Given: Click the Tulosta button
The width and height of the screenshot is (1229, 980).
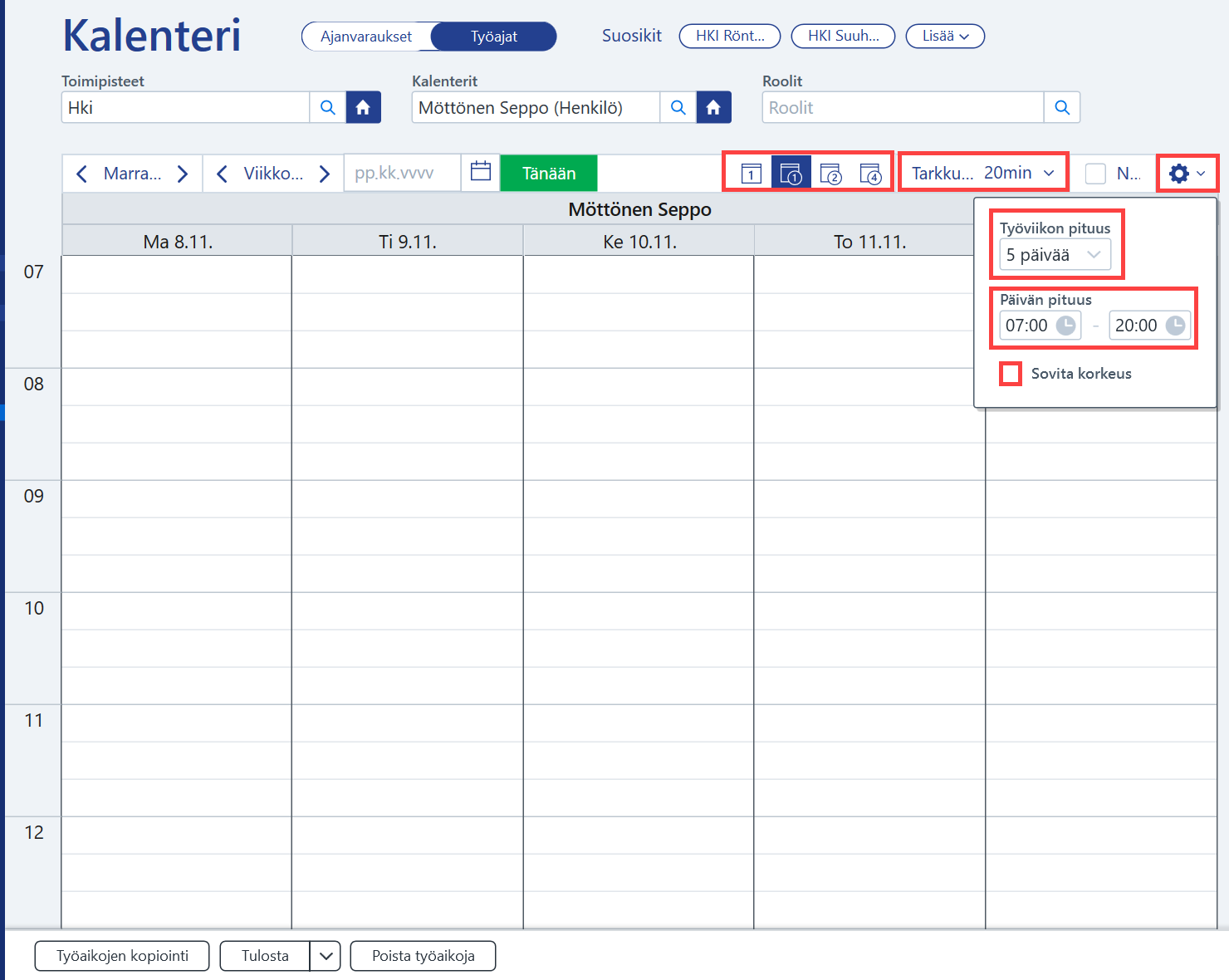Looking at the screenshot, I should pos(265,956).
